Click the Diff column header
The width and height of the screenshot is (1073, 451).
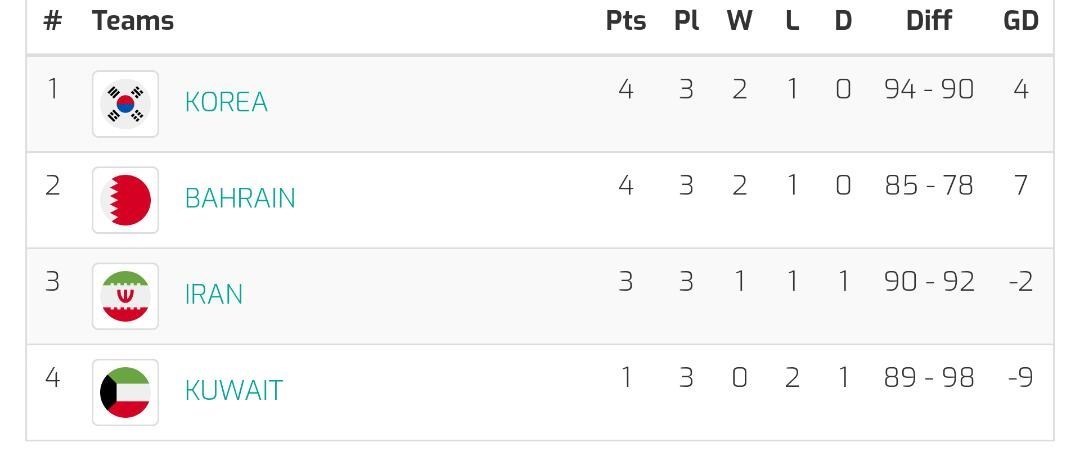pyautogui.click(x=928, y=21)
